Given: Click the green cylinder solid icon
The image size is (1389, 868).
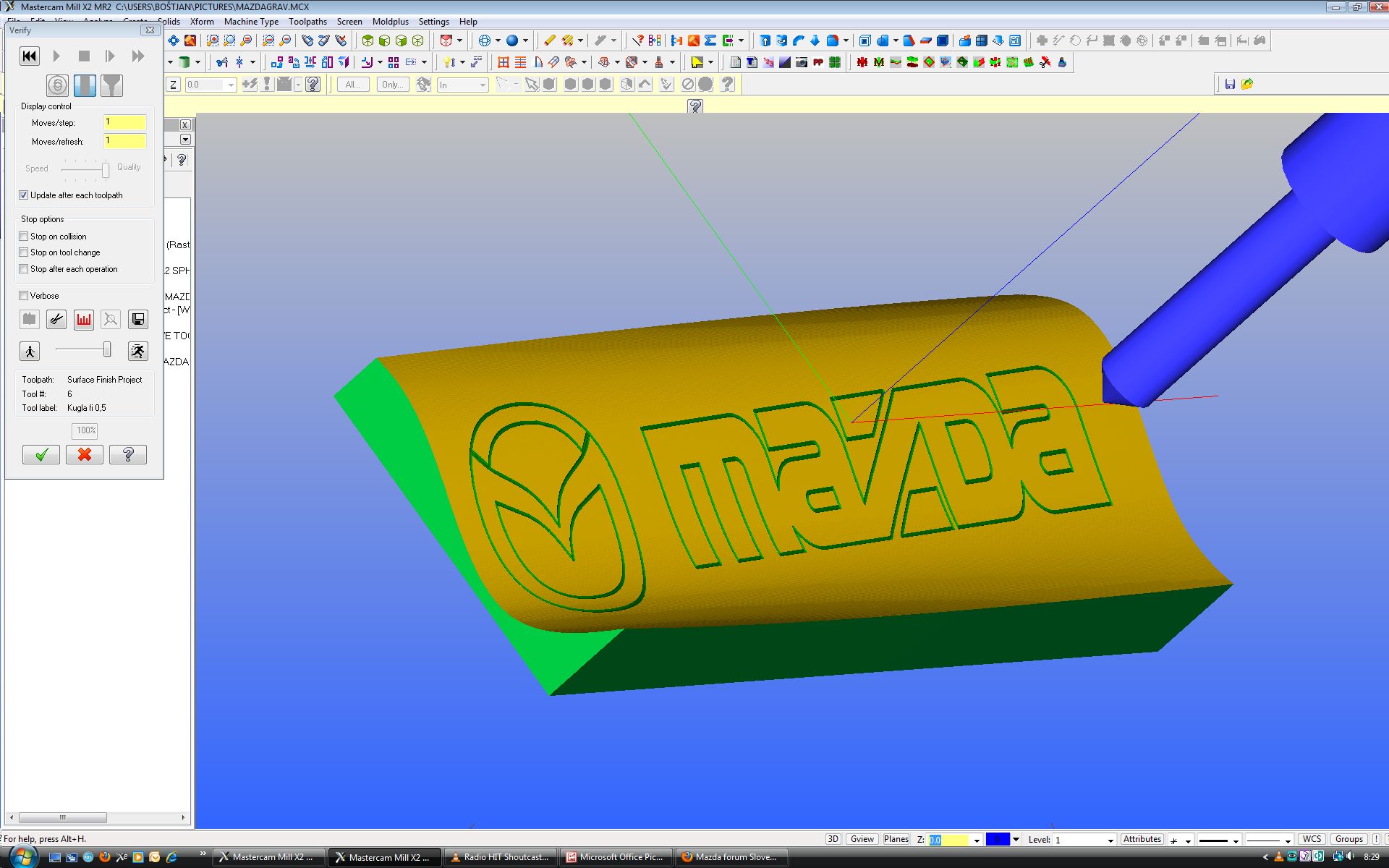Looking at the screenshot, I should point(184,62).
